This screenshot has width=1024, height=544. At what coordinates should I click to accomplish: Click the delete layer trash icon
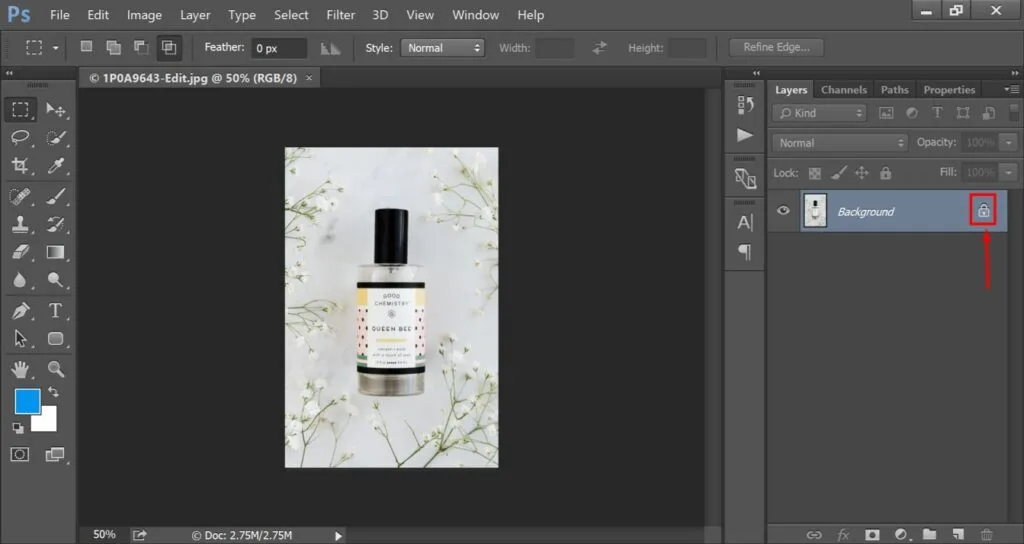coord(987,534)
